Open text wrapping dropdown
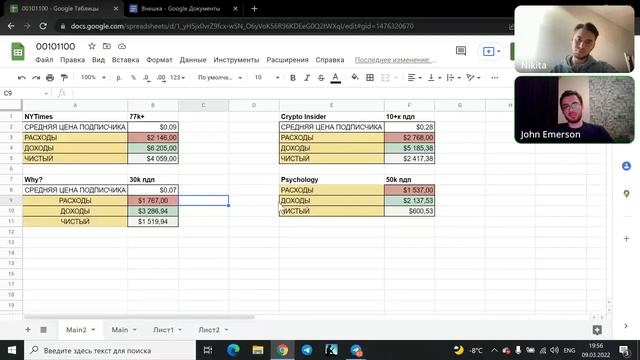Image resolution: width=640 pixels, height=360 pixels. (x=453, y=78)
